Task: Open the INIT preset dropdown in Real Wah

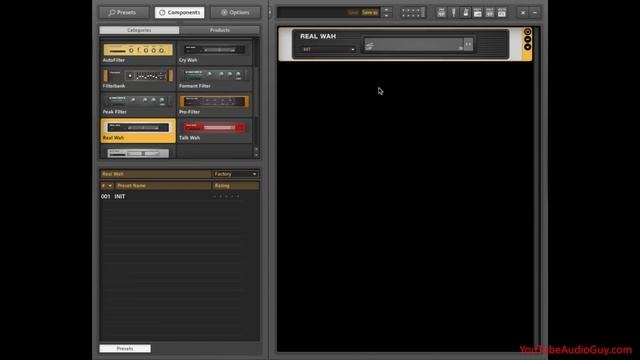Action: tap(328, 49)
